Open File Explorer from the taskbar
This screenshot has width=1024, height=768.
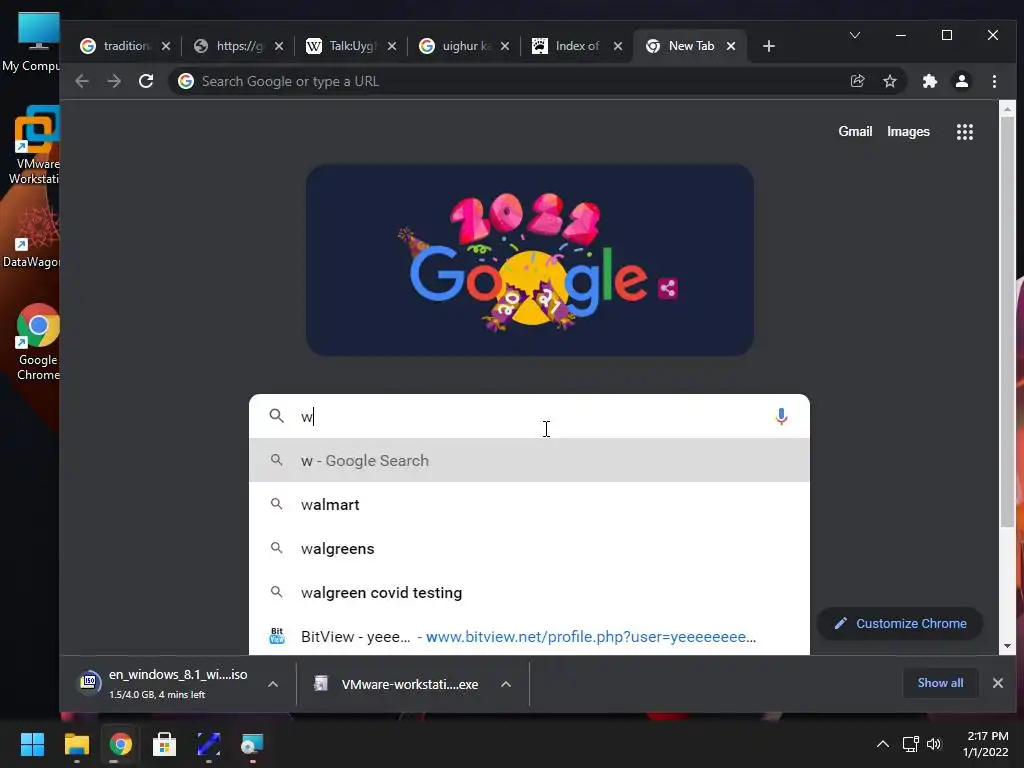pos(76,744)
